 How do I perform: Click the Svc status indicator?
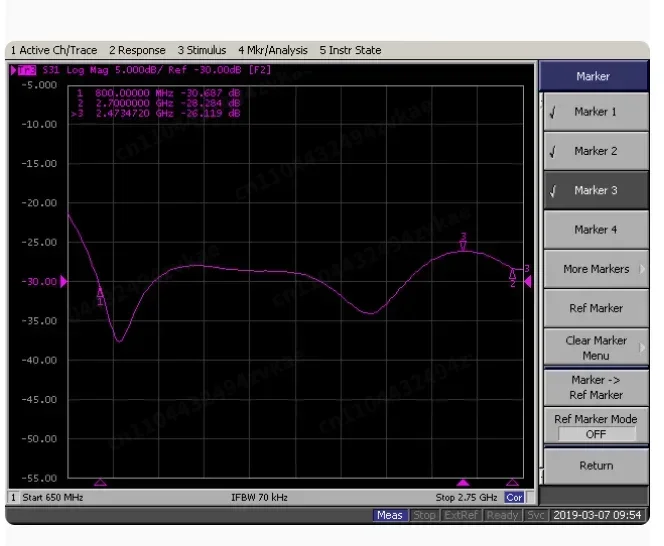point(536,515)
